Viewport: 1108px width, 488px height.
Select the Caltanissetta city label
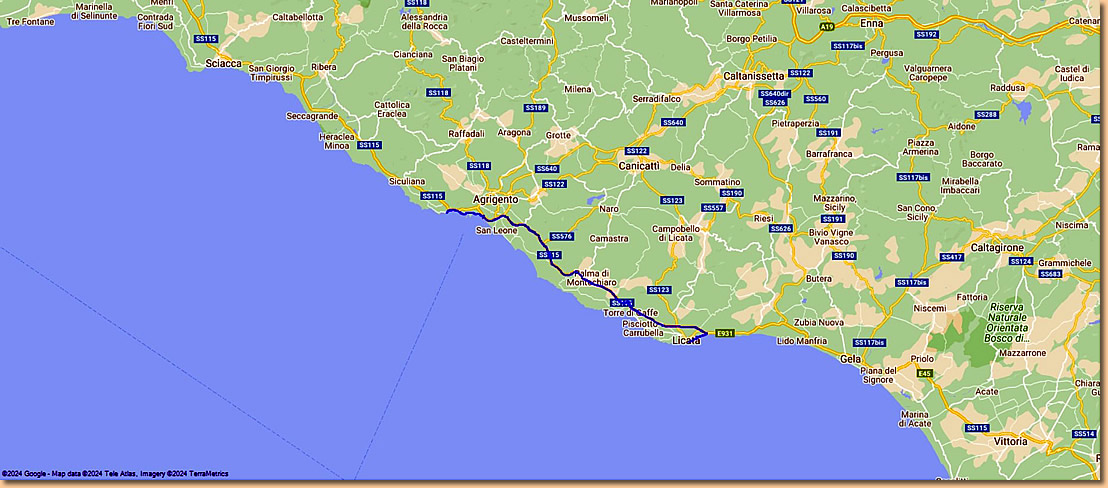[753, 76]
